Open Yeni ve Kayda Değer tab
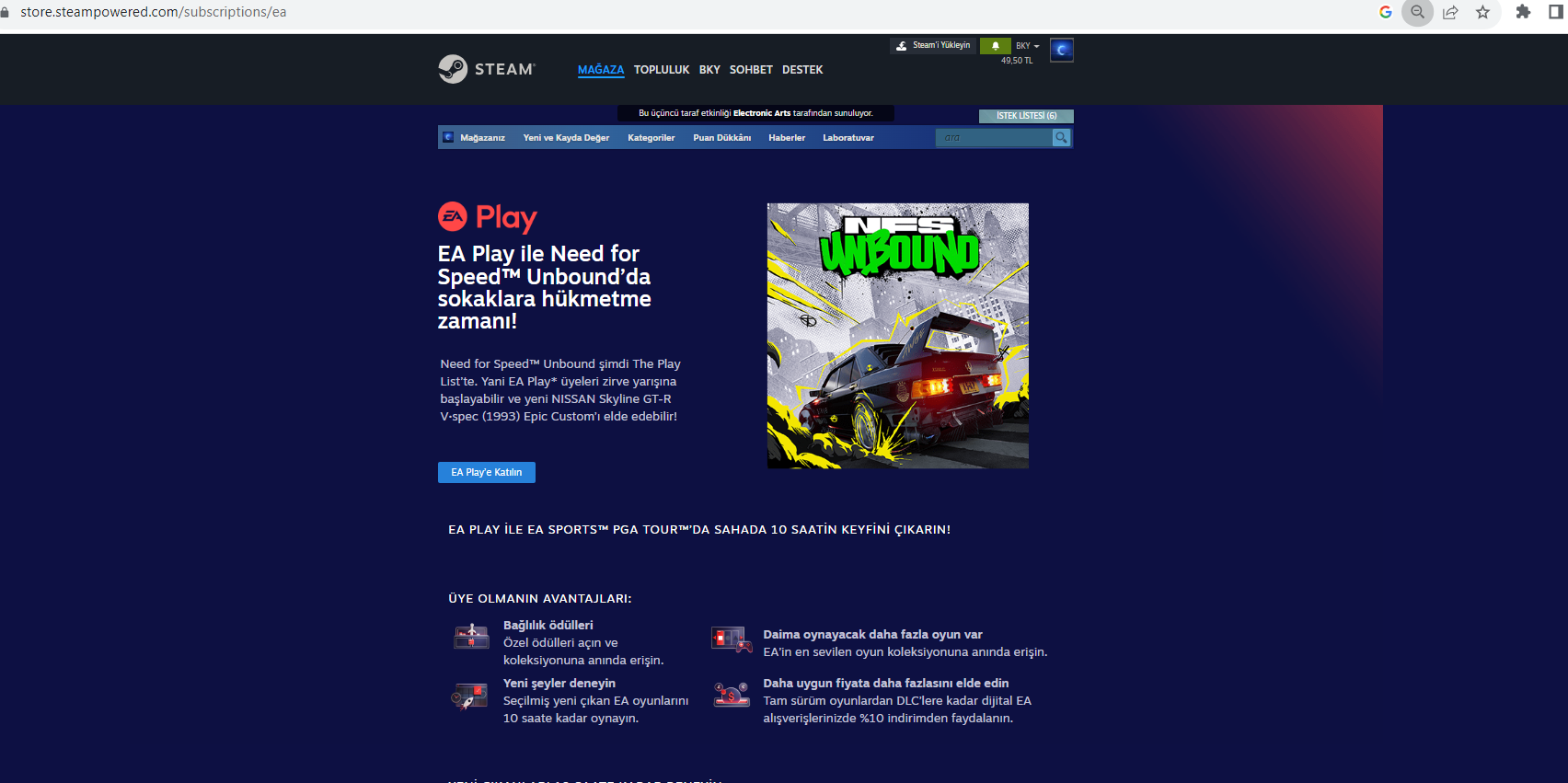Viewport: 1568px width, 783px height. [x=566, y=138]
